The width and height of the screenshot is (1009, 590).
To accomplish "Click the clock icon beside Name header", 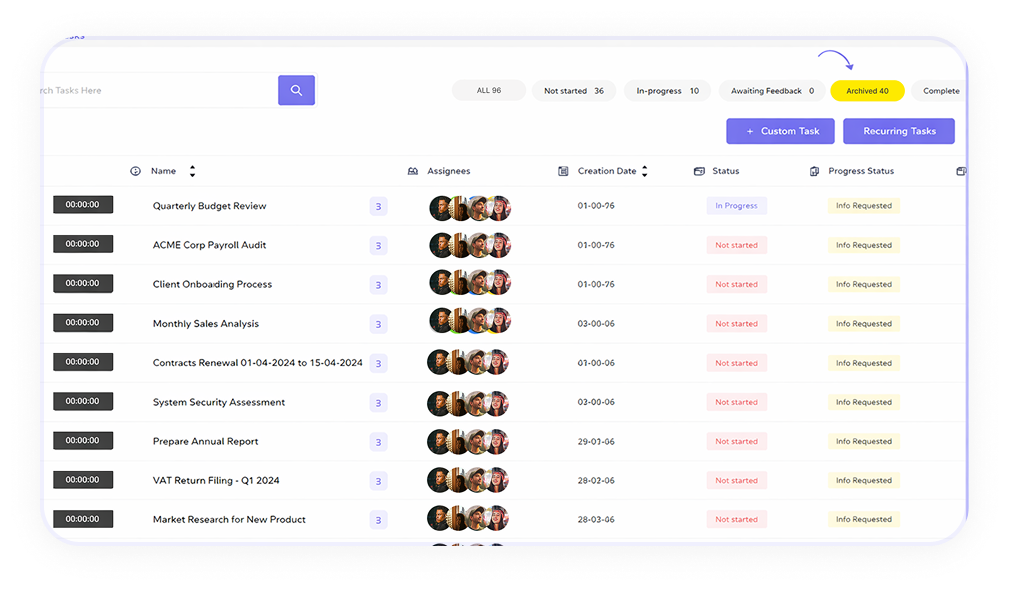I will [x=135, y=171].
